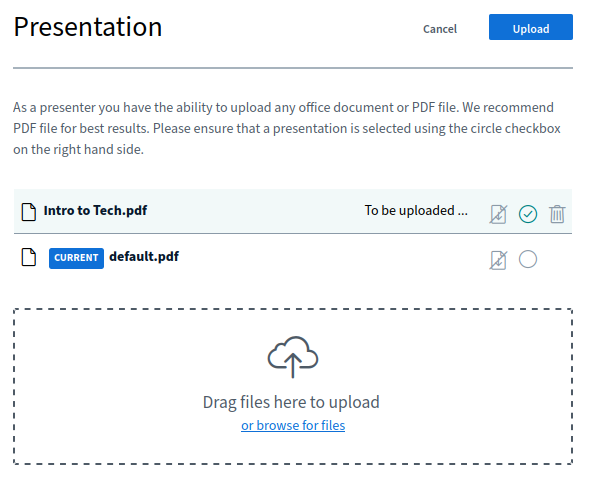Click the CURRENT badge label
The image size is (592, 483).
(76, 258)
